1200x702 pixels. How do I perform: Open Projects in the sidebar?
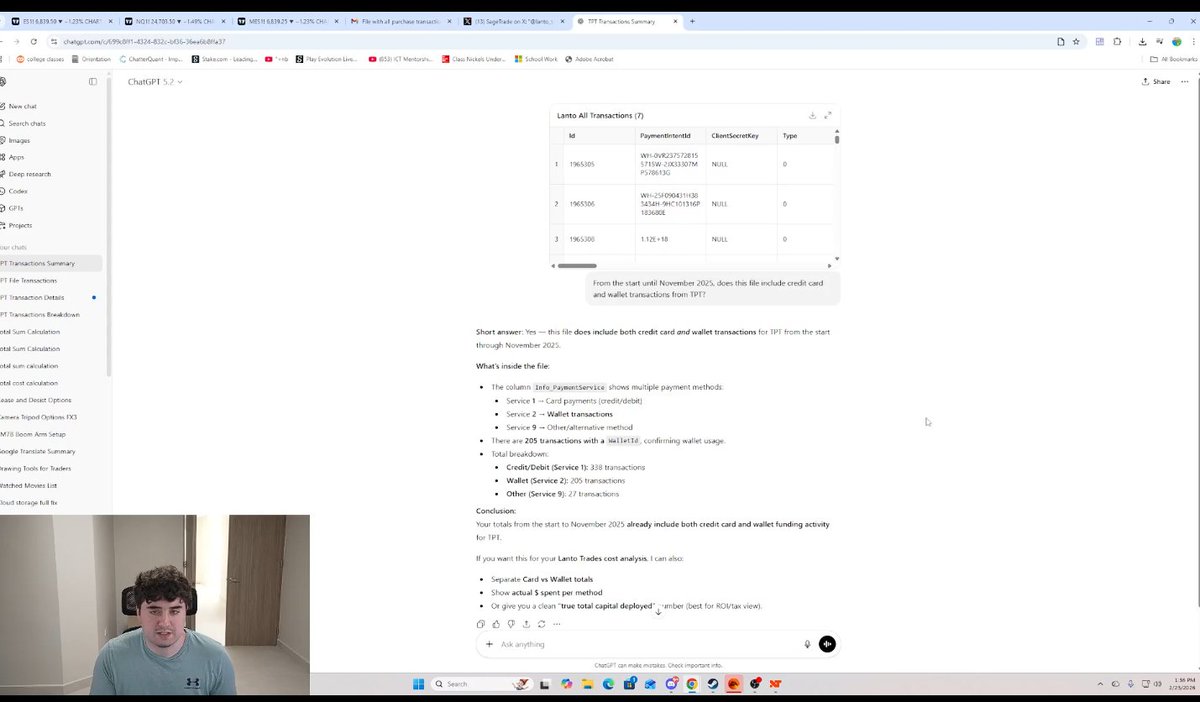(x=18, y=225)
